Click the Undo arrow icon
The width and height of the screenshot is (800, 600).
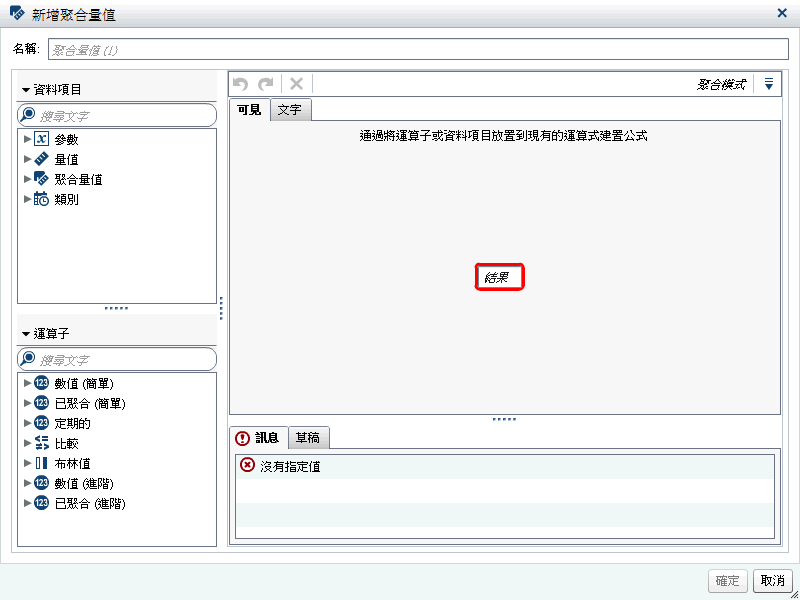pos(241,83)
